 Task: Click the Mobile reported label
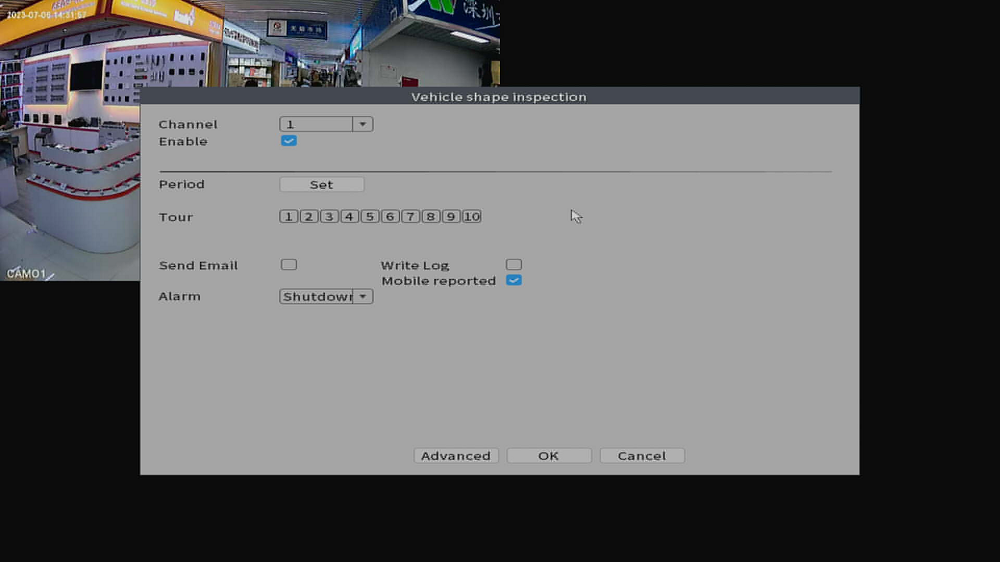point(439,281)
